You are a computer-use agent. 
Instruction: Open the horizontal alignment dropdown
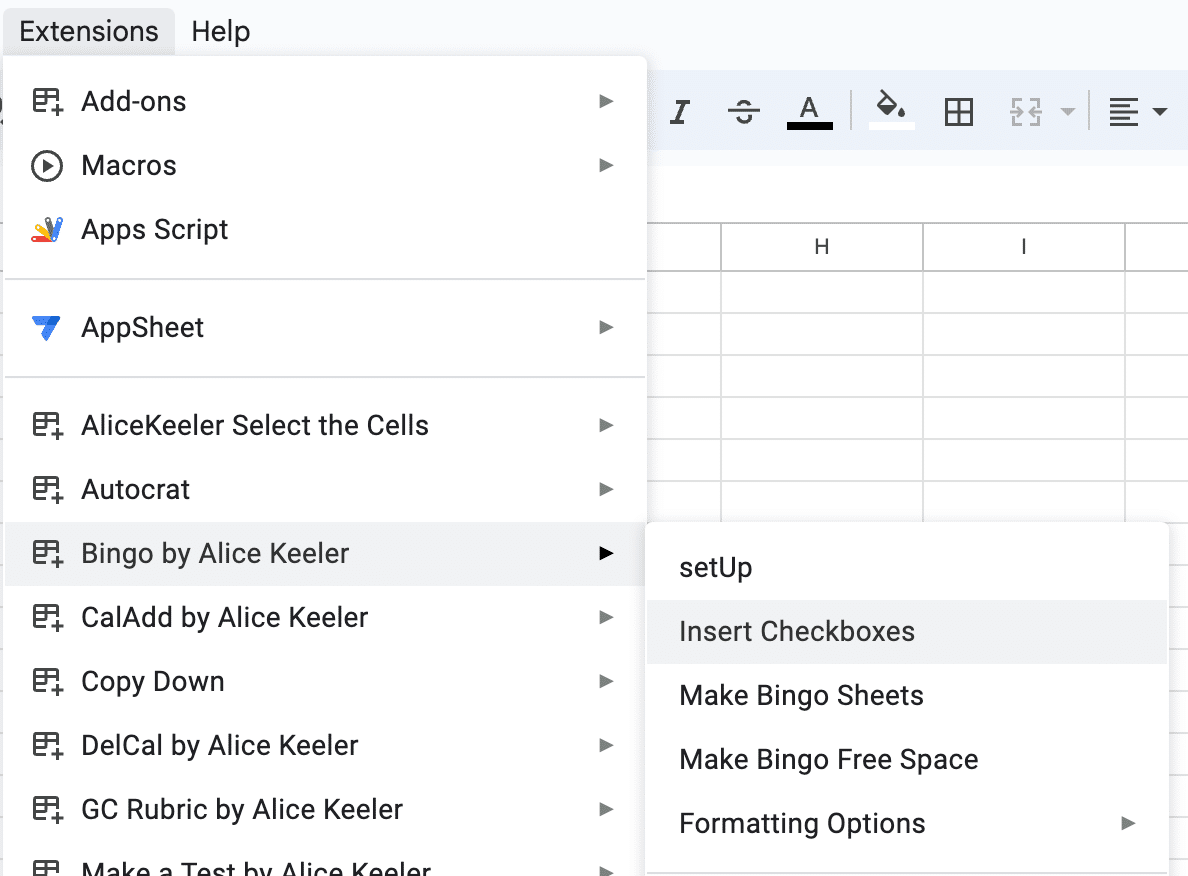coord(1138,111)
